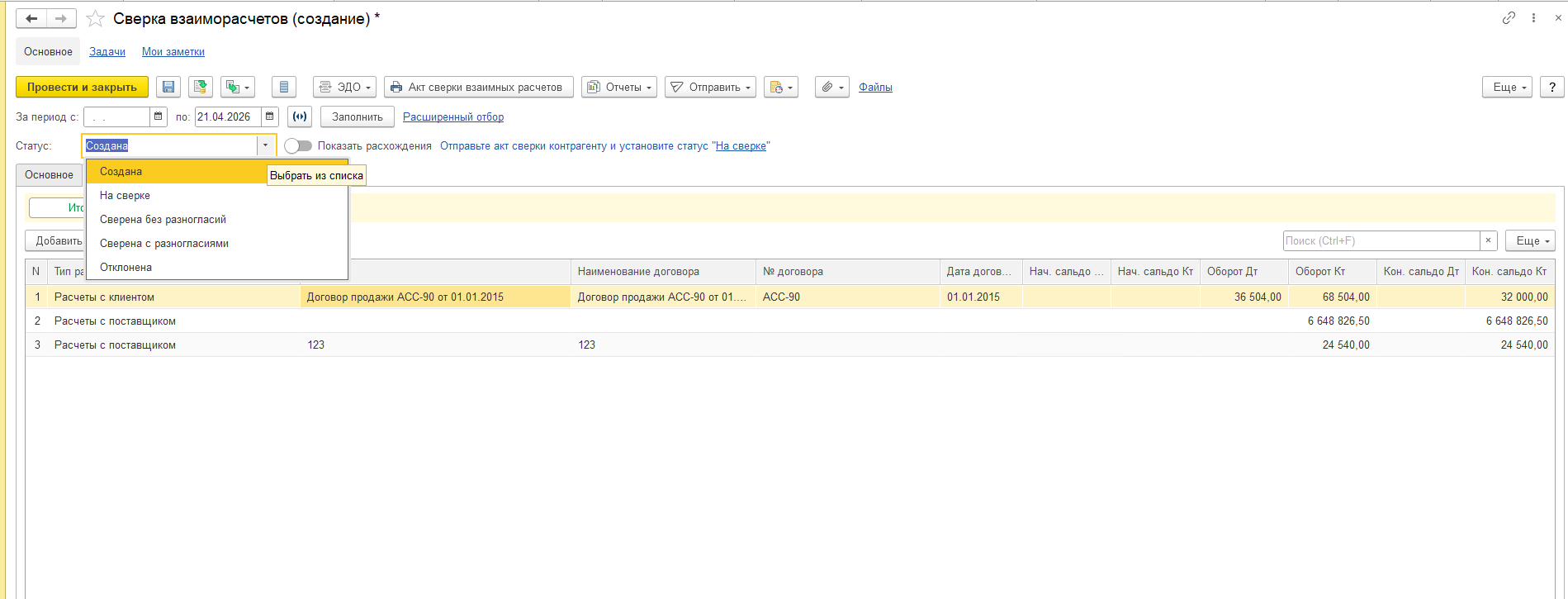1568x599 pixels.
Task: Clear the search field with x
Action: 1489,240
